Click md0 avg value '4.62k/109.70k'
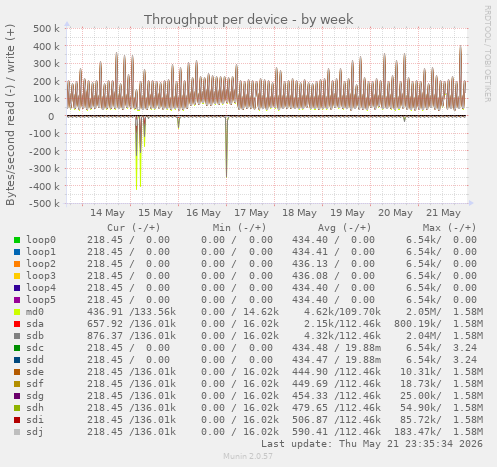The image size is (497, 467). tap(342, 312)
